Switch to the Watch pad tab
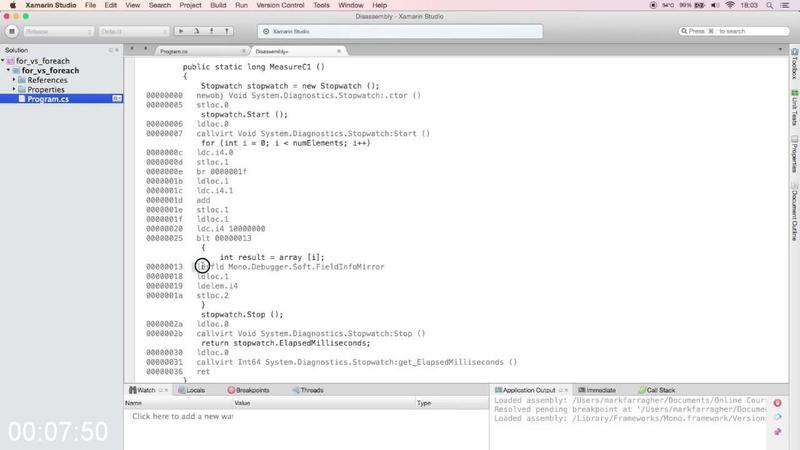 (142, 390)
